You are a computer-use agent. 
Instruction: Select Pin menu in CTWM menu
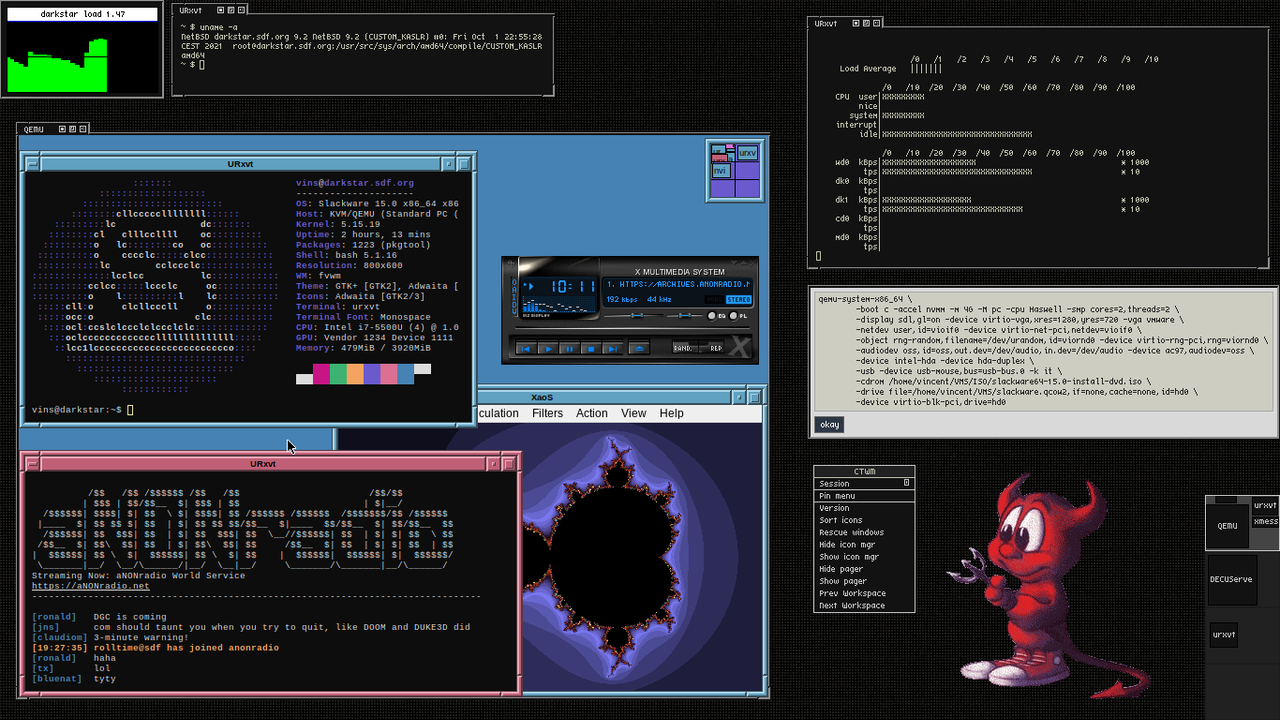(x=864, y=495)
